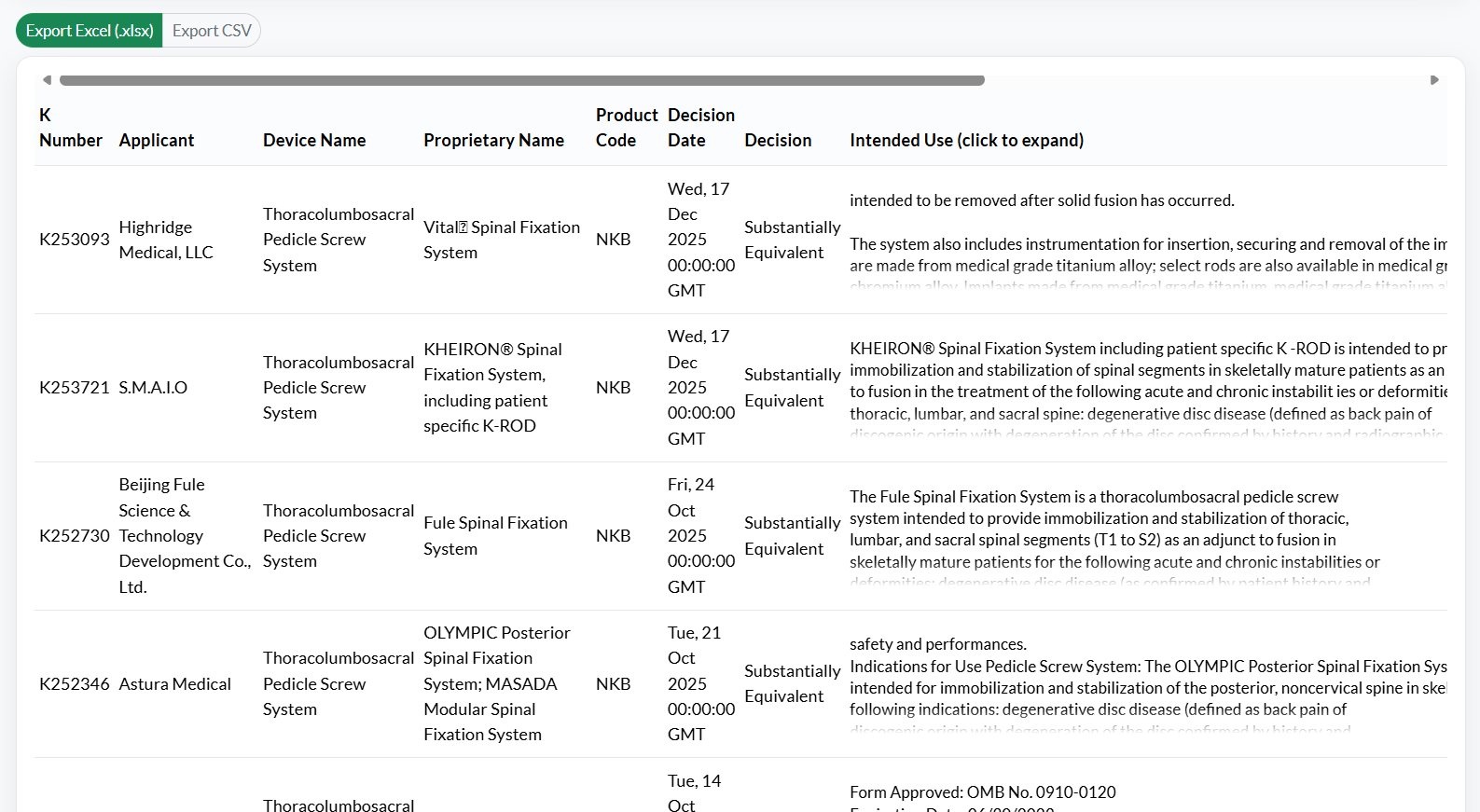Click the Export CSV button
Screen dimensions: 1480x812
[x=212, y=31]
